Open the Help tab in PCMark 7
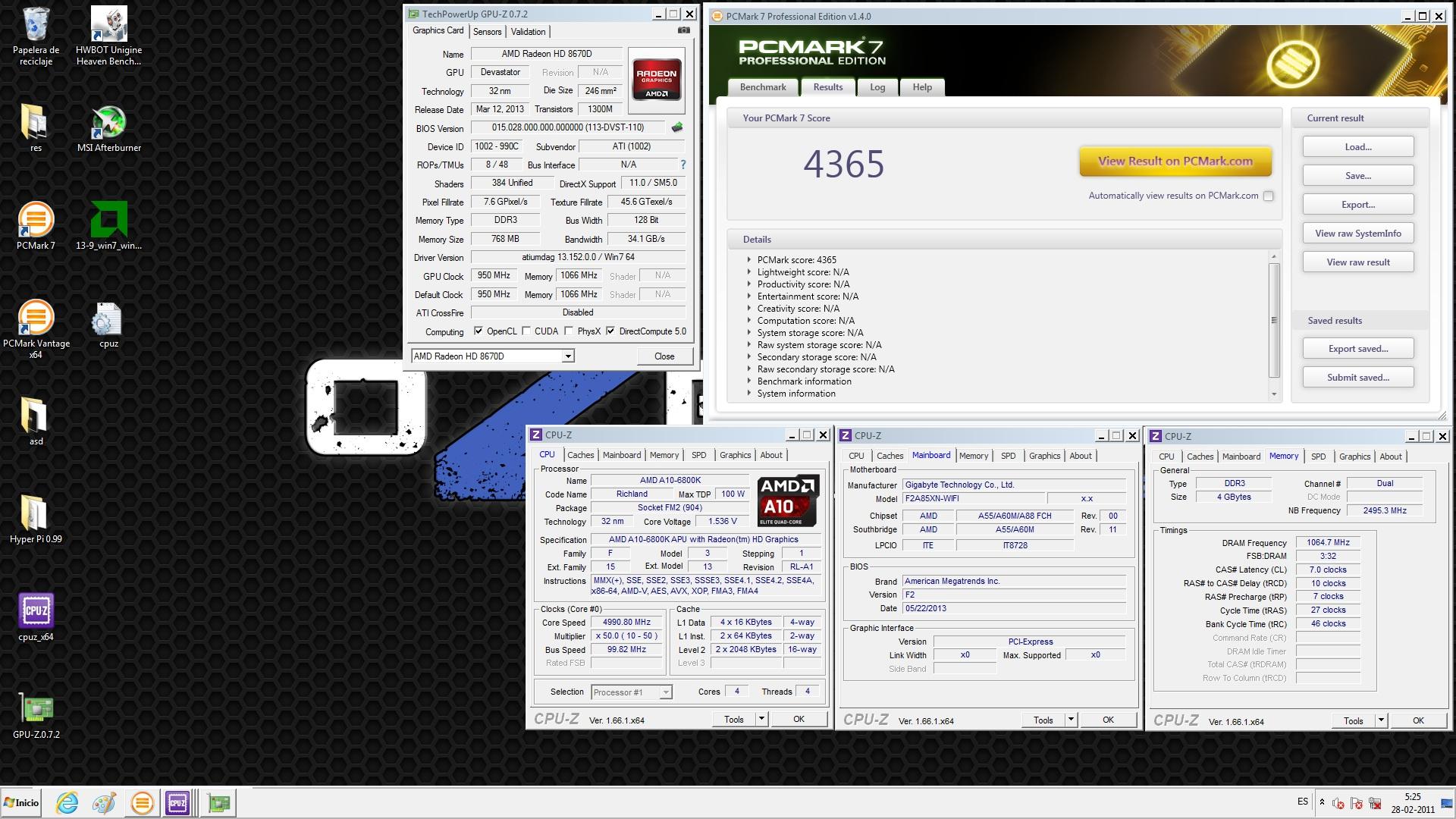This screenshot has height=819, width=1456. pos(922,87)
